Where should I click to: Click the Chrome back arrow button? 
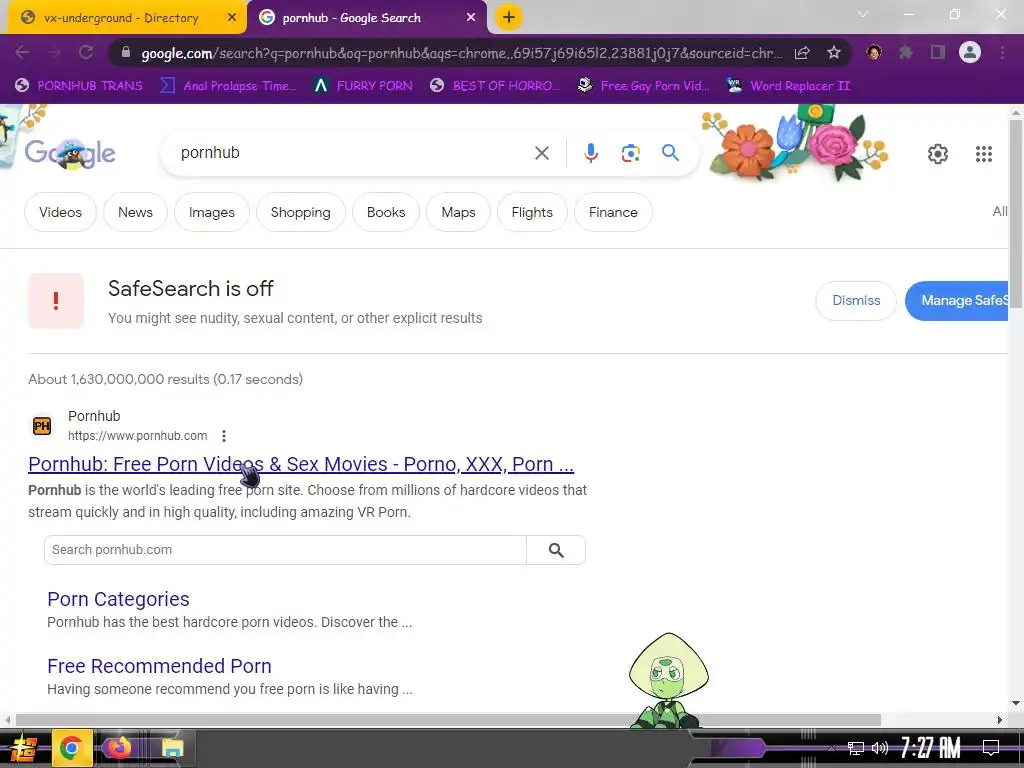click(x=22, y=53)
